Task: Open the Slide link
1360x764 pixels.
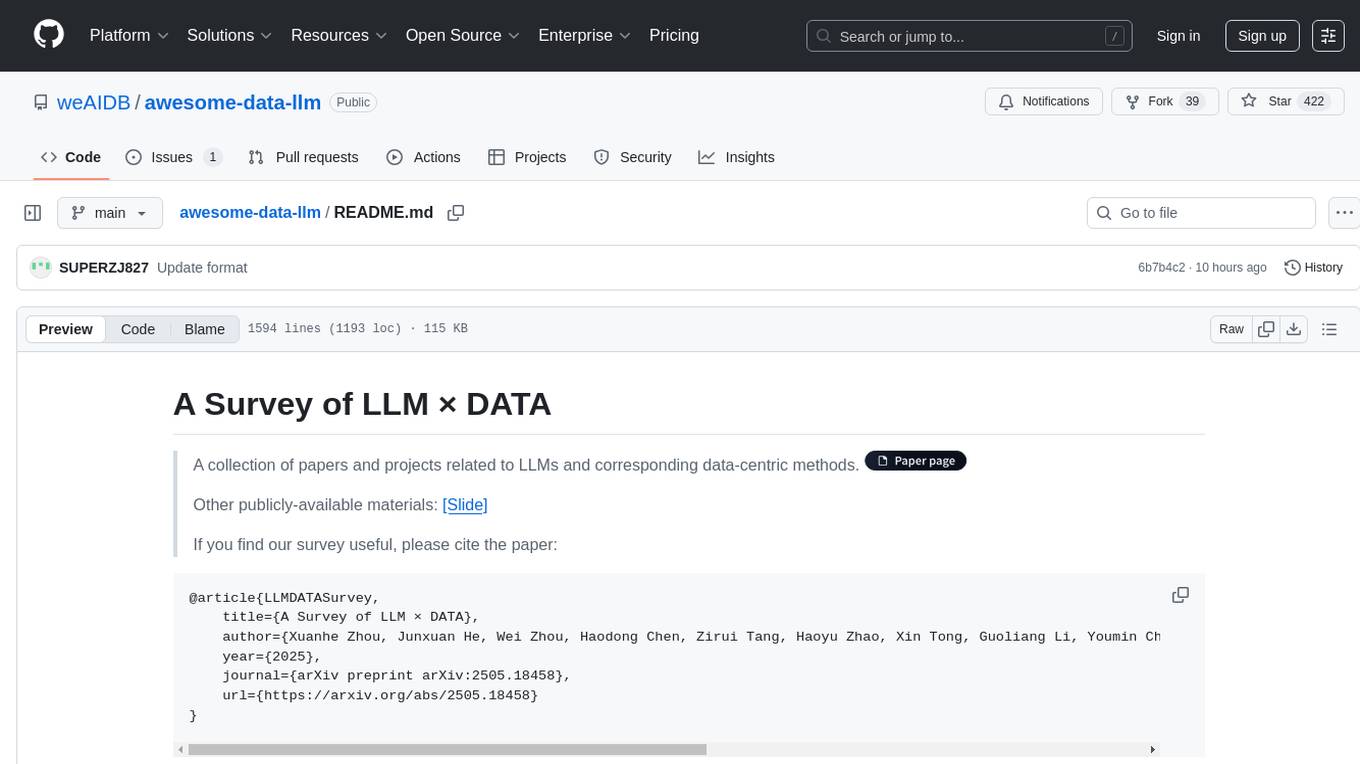Action: point(465,505)
